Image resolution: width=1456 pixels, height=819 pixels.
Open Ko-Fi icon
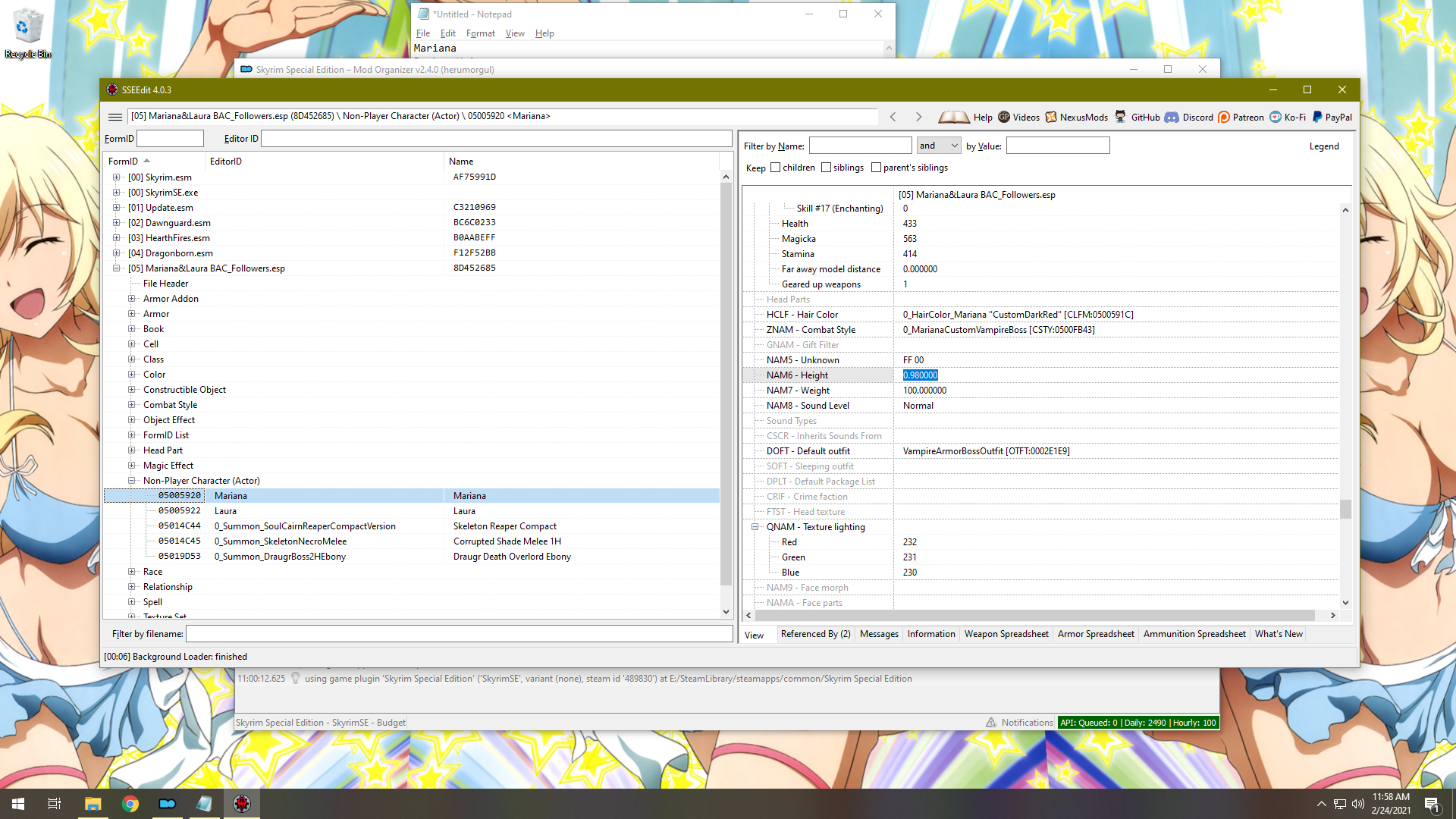click(x=1276, y=117)
